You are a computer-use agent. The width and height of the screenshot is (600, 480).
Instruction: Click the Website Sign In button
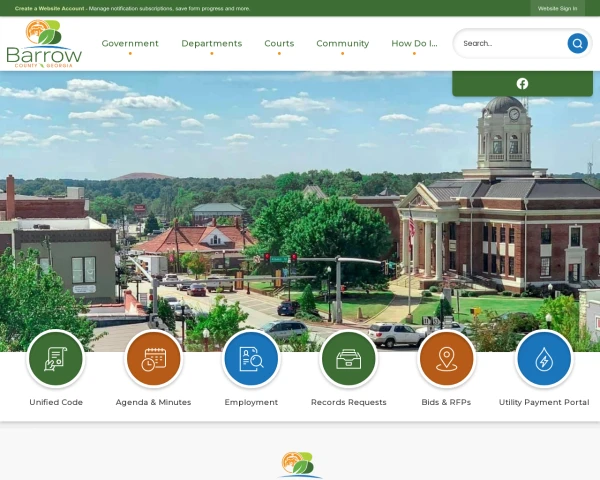pos(557,8)
